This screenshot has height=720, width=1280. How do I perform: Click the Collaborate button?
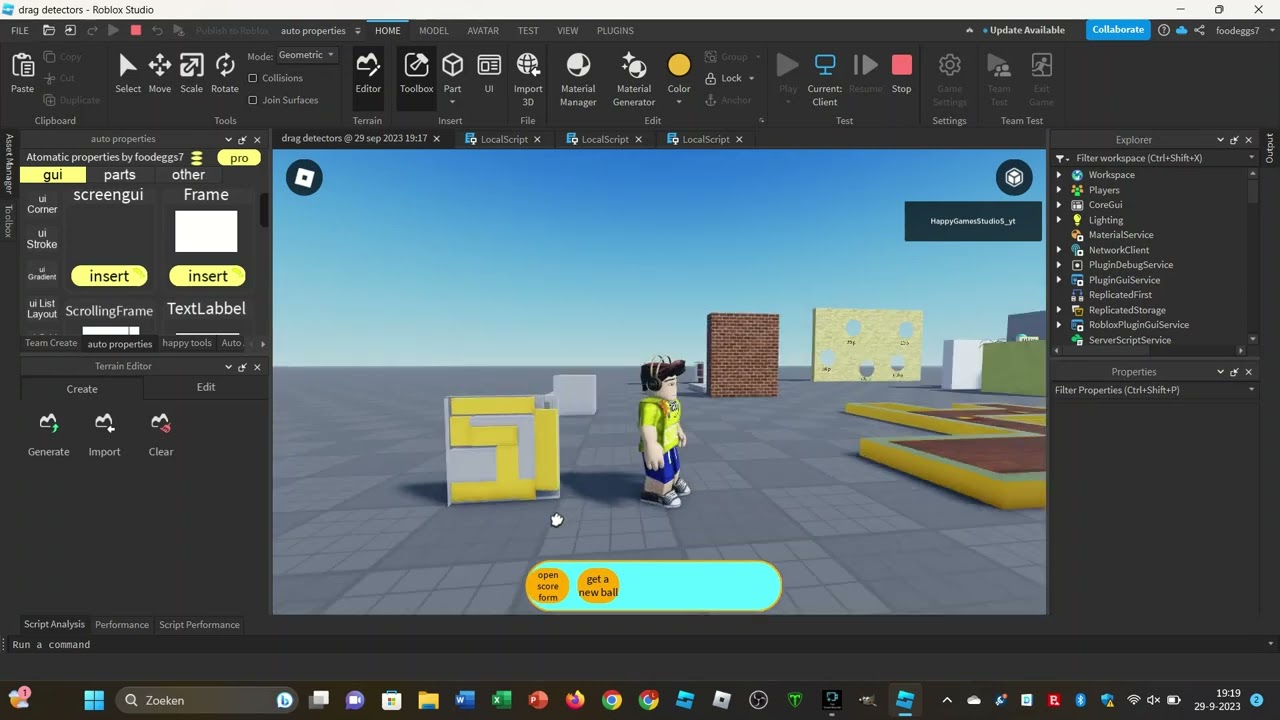click(x=1118, y=30)
